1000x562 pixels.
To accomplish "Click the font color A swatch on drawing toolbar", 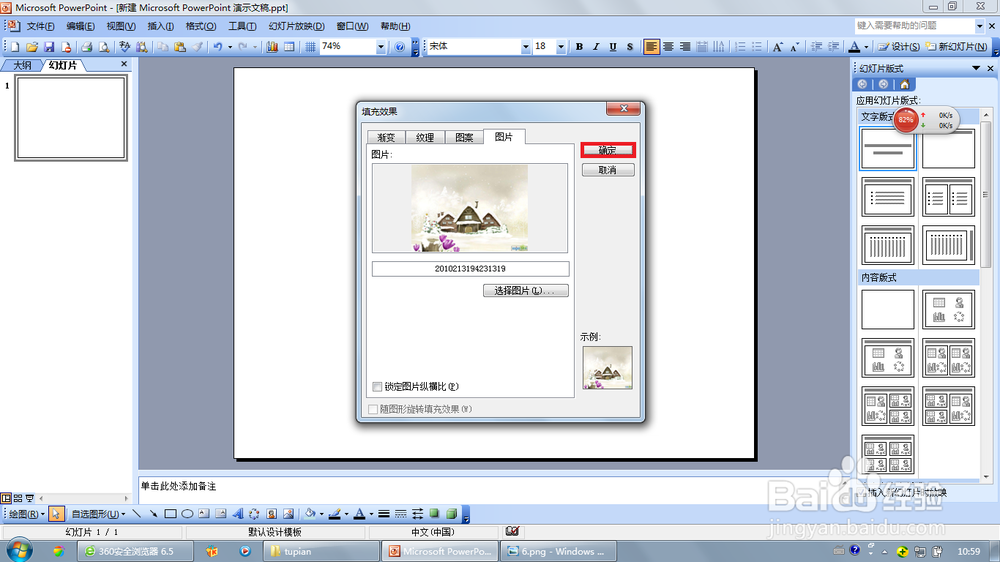I will tap(359, 514).
